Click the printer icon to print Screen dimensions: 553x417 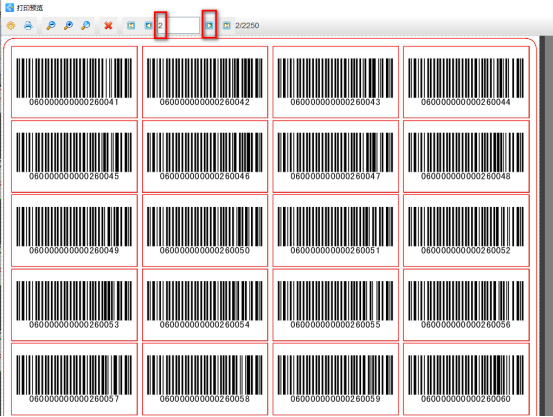(28, 25)
